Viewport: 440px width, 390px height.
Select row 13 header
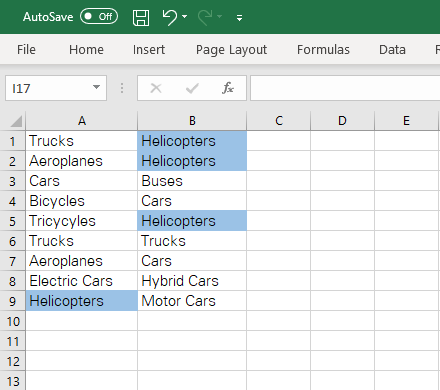coord(13,381)
